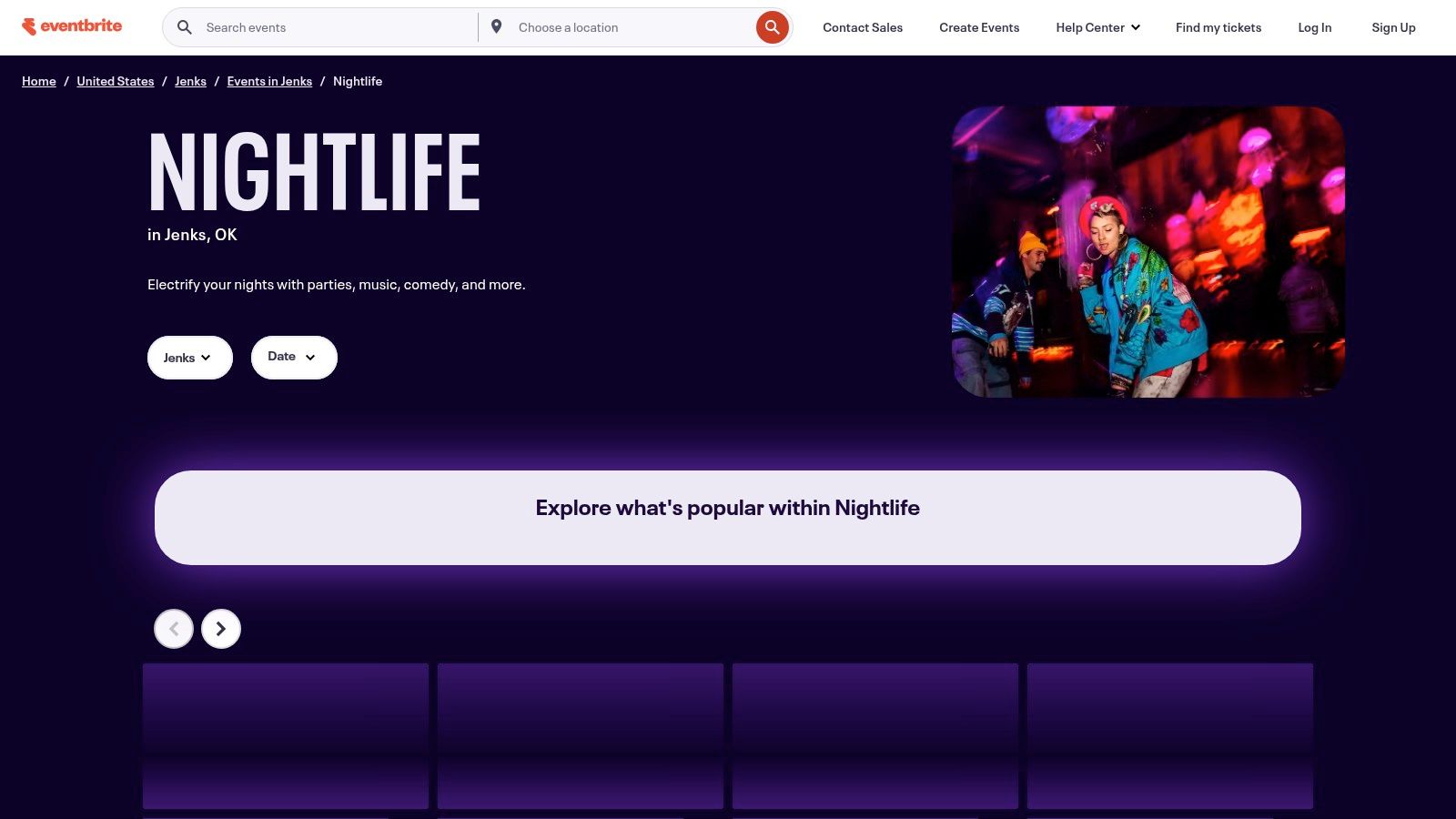Navigate to Find my tickets
Viewport: 1456px width, 819px height.
(x=1218, y=27)
